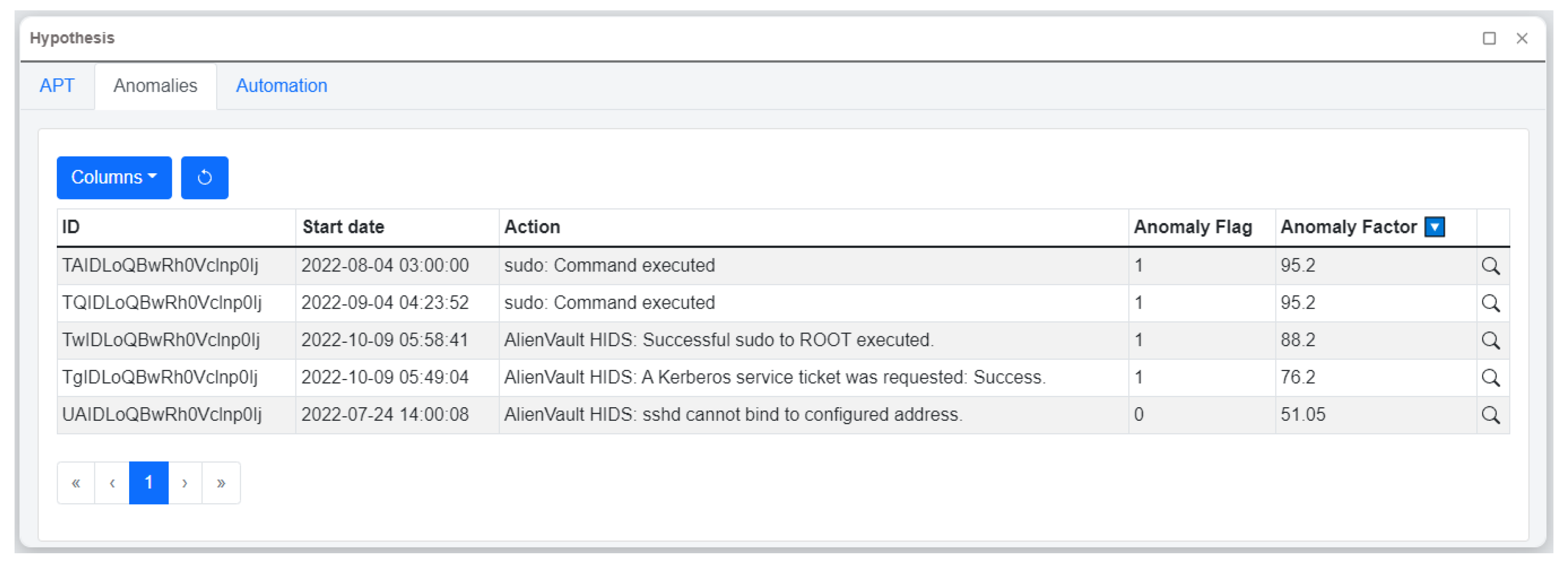1568x565 pixels.
Task: Open the Columns dropdown
Action: click(x=114, y=178)
